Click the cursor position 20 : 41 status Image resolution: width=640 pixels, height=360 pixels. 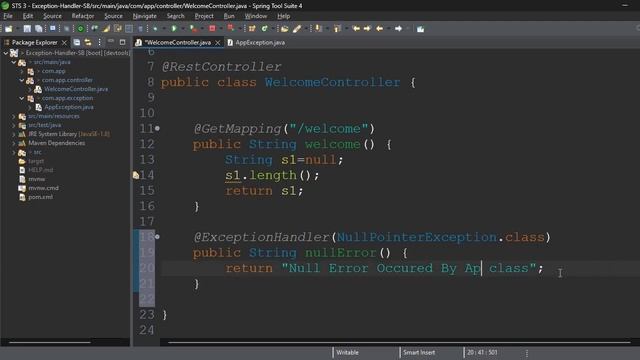point(482,352)
